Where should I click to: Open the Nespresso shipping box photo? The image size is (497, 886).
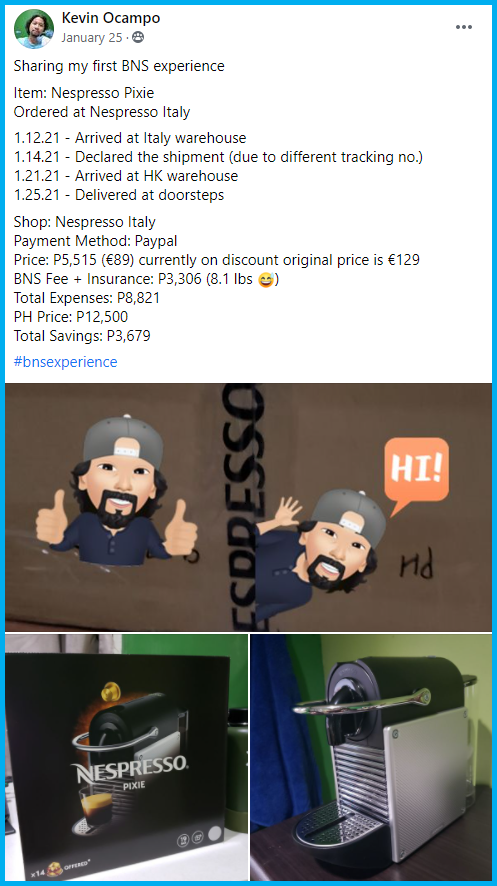pyautogui.click(x=248, y=507)
